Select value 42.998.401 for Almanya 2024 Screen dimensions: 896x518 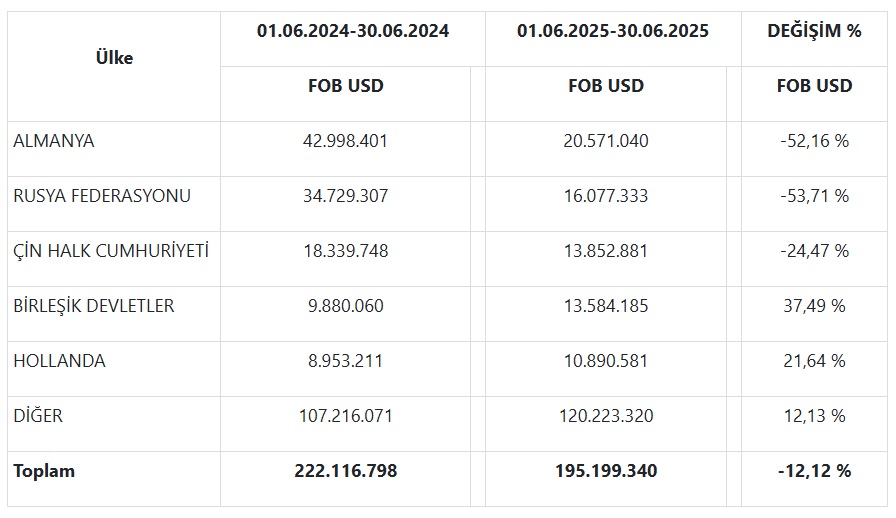coord(345,141)
